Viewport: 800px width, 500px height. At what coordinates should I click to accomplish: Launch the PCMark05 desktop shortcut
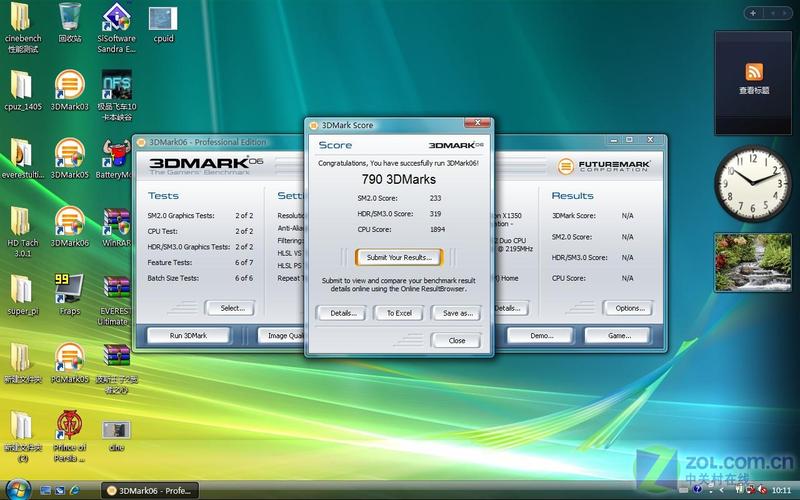[69, 357]
